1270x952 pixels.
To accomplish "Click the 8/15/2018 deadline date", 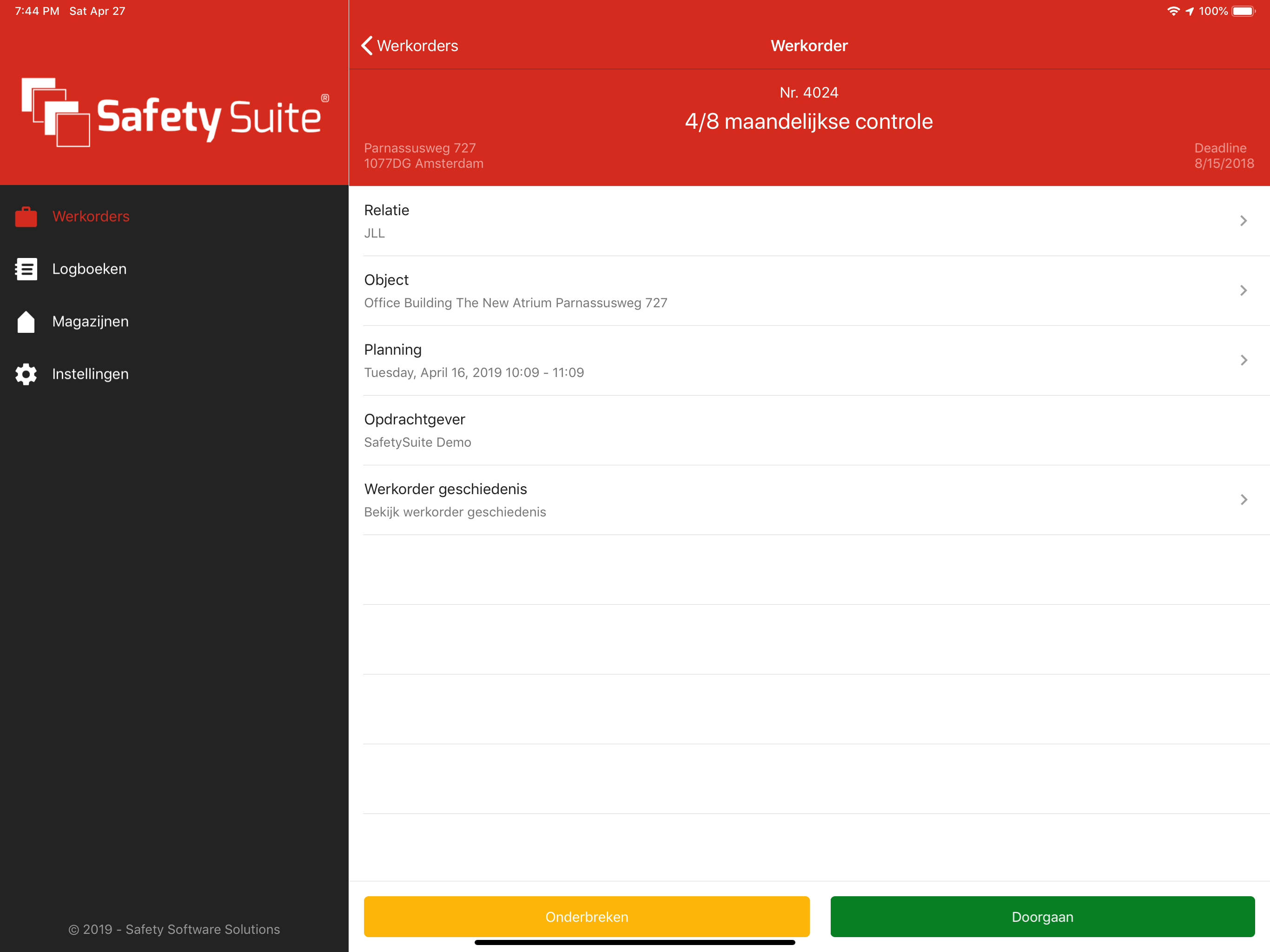I will coord(1224,164).
